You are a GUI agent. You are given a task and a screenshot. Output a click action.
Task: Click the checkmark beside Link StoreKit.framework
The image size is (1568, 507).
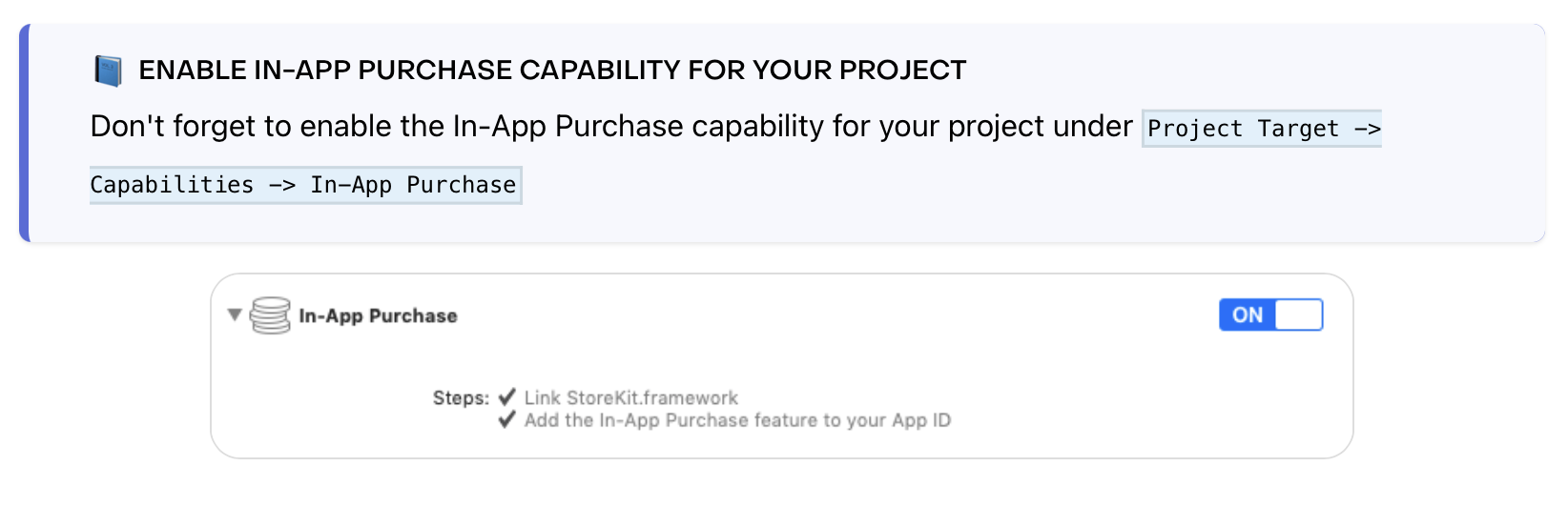507,397
